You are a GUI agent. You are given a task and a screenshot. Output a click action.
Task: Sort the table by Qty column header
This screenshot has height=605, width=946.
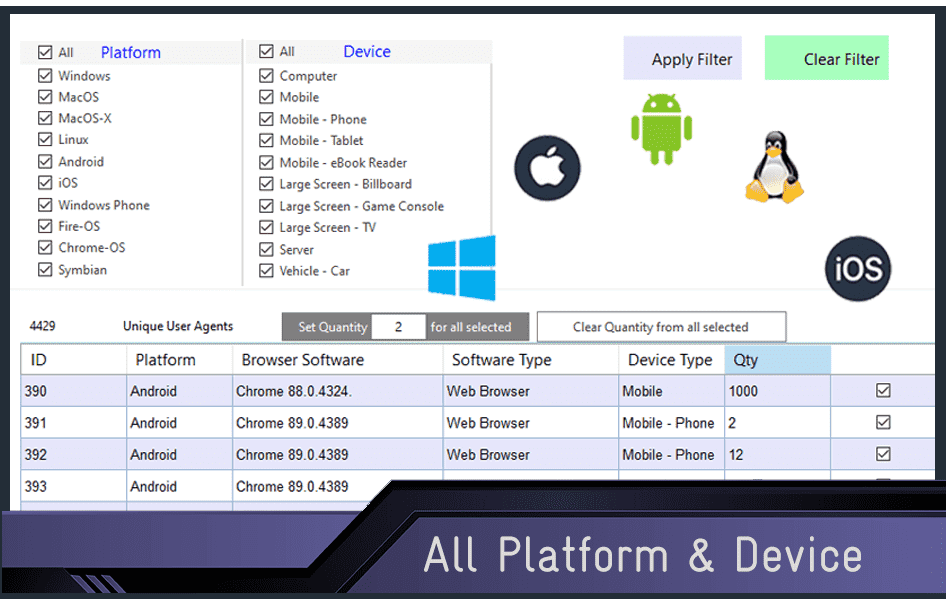coord(777,360)
